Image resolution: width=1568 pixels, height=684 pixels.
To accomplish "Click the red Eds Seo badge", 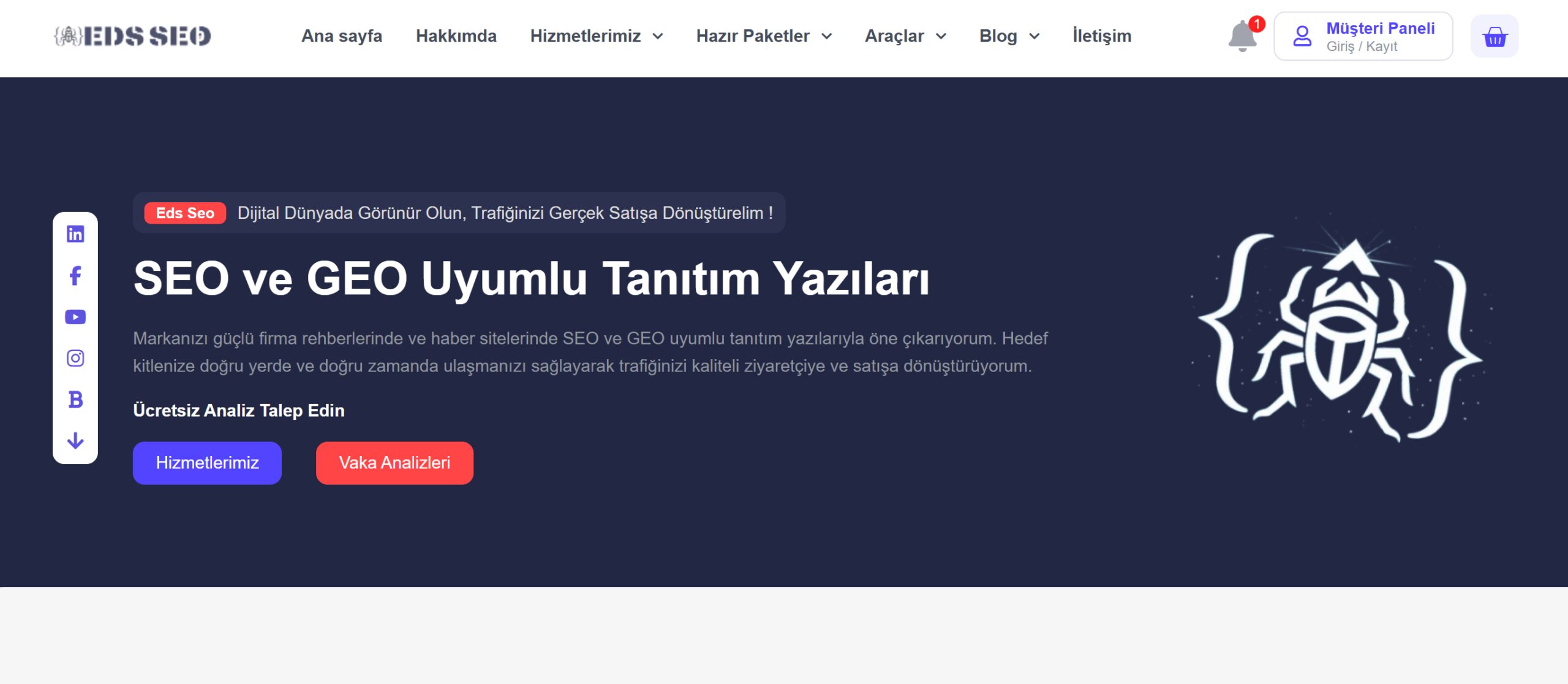I will (x=185, y=213).
